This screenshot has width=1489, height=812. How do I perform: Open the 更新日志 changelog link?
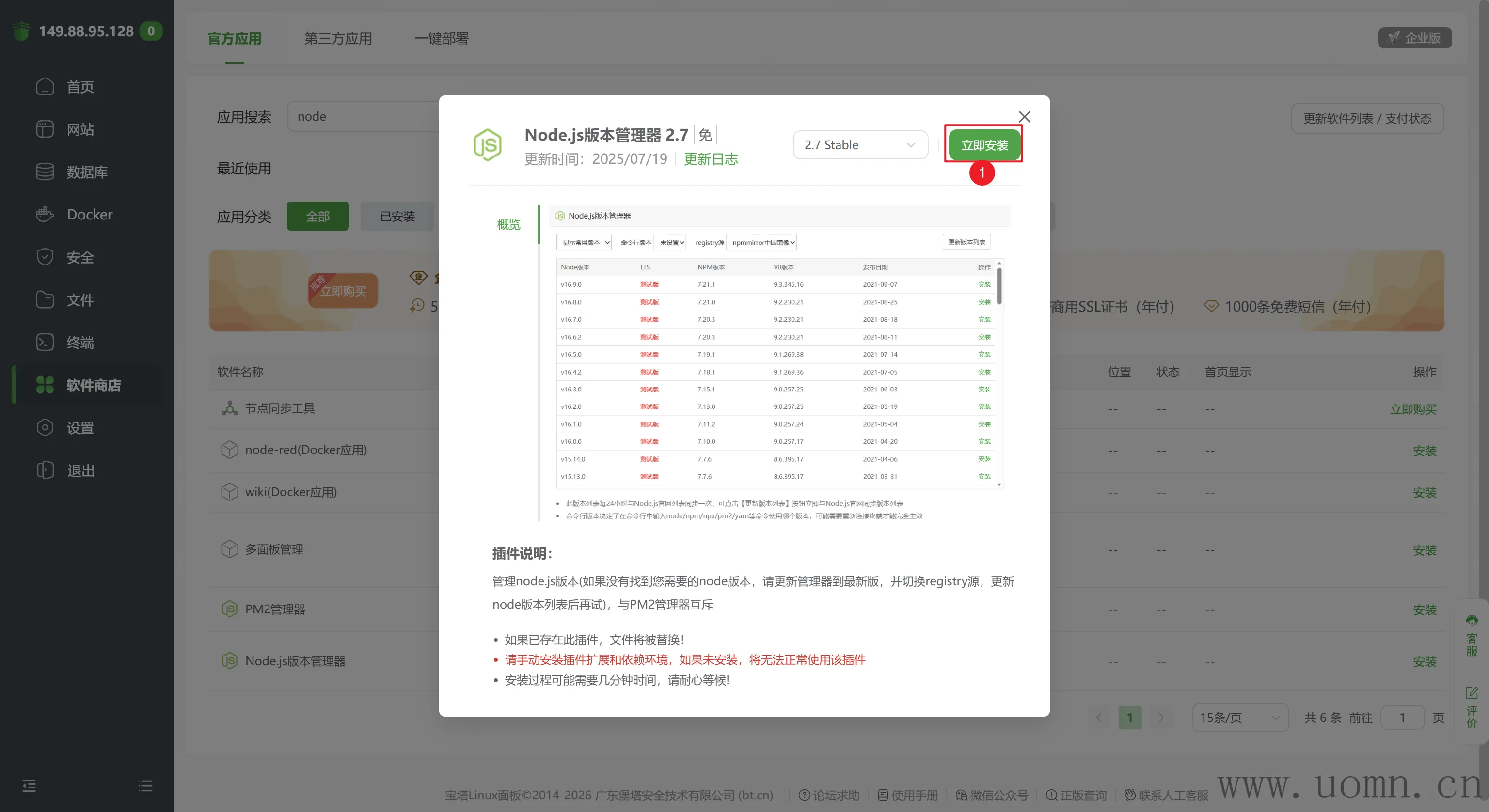pyautogui.click(x=711, y=159)
